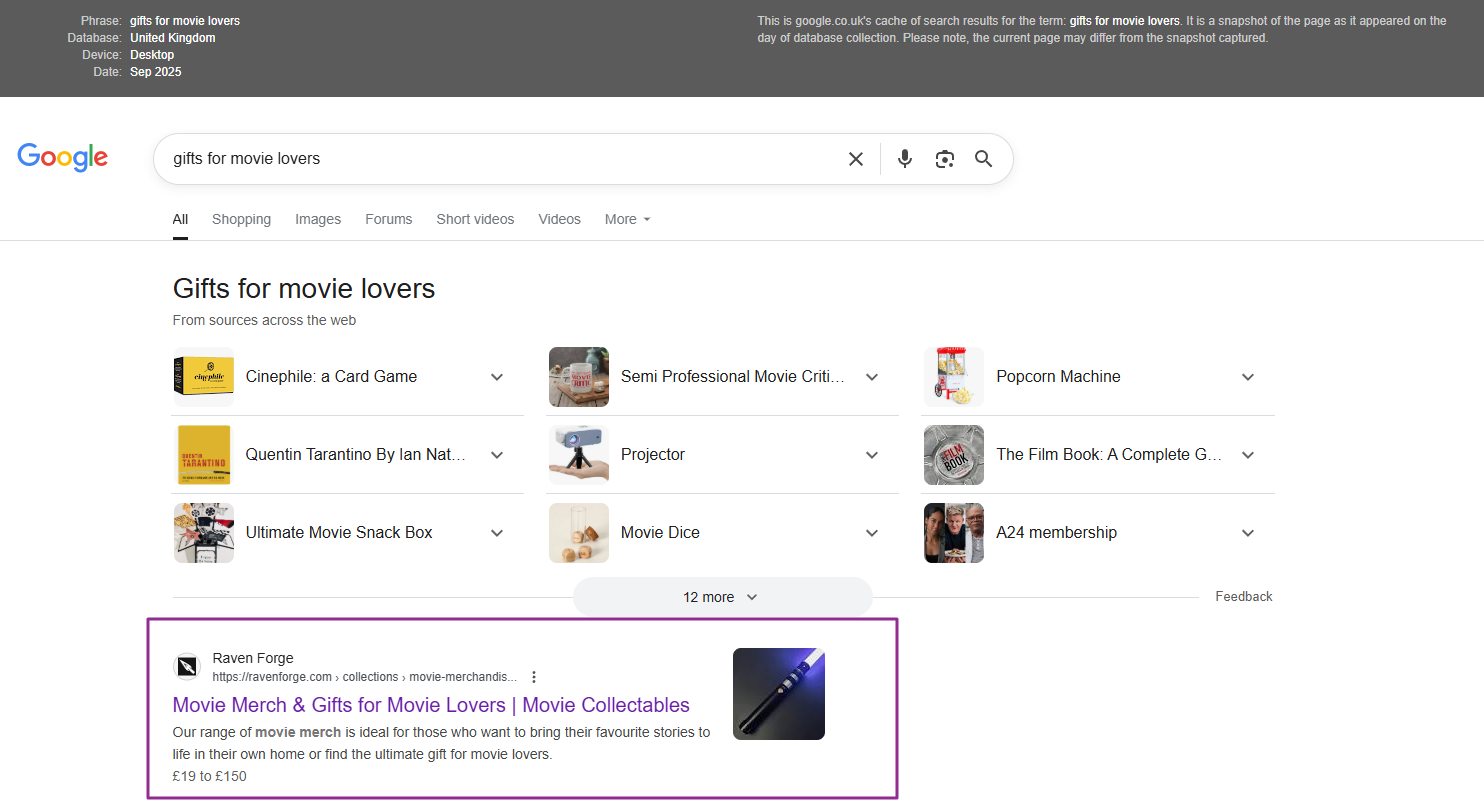Click the Feedback link
The width and height of the screenshot is (1484, 809).
(x=1244, y=596)
